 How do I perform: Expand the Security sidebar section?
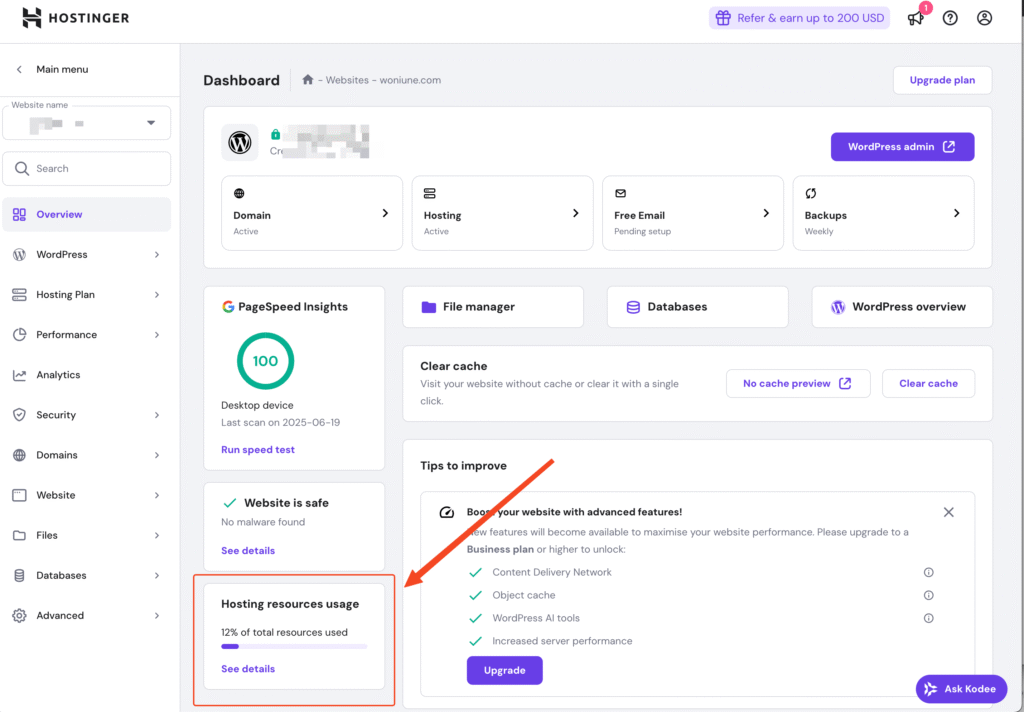pos(87,415)
